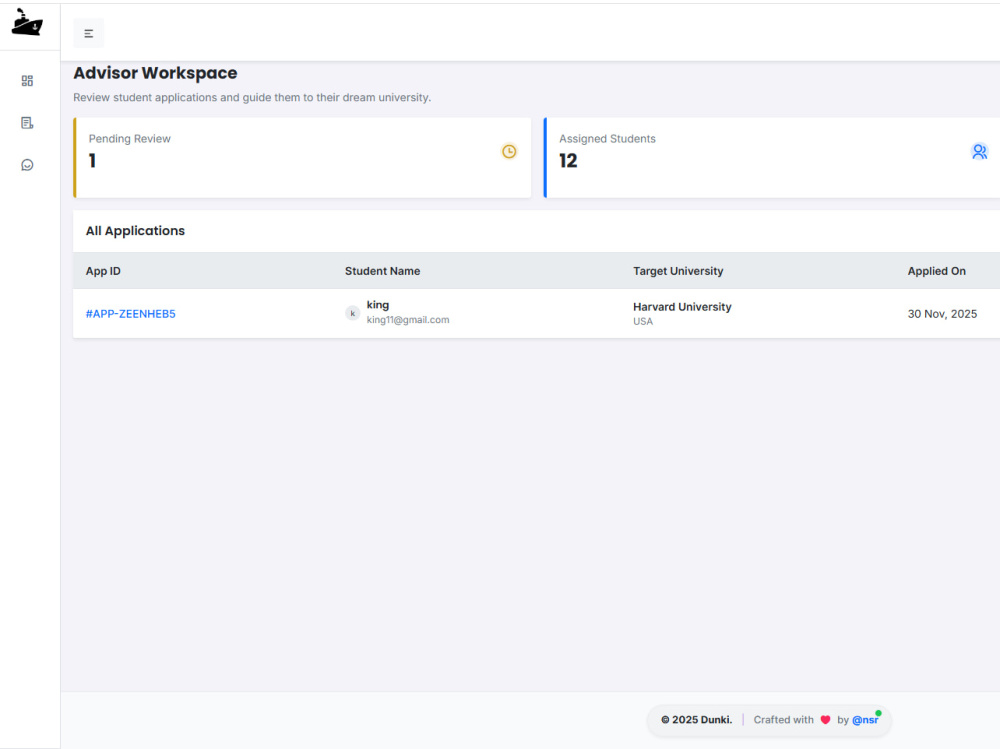Click the date 30 Nov, 2025
The width and height of the screenshot is (1000, 749).
pos(942,314)
